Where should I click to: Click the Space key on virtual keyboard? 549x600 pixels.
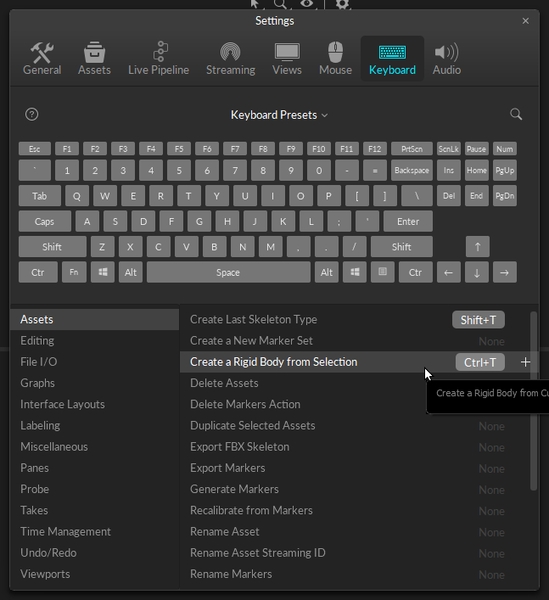228,272
